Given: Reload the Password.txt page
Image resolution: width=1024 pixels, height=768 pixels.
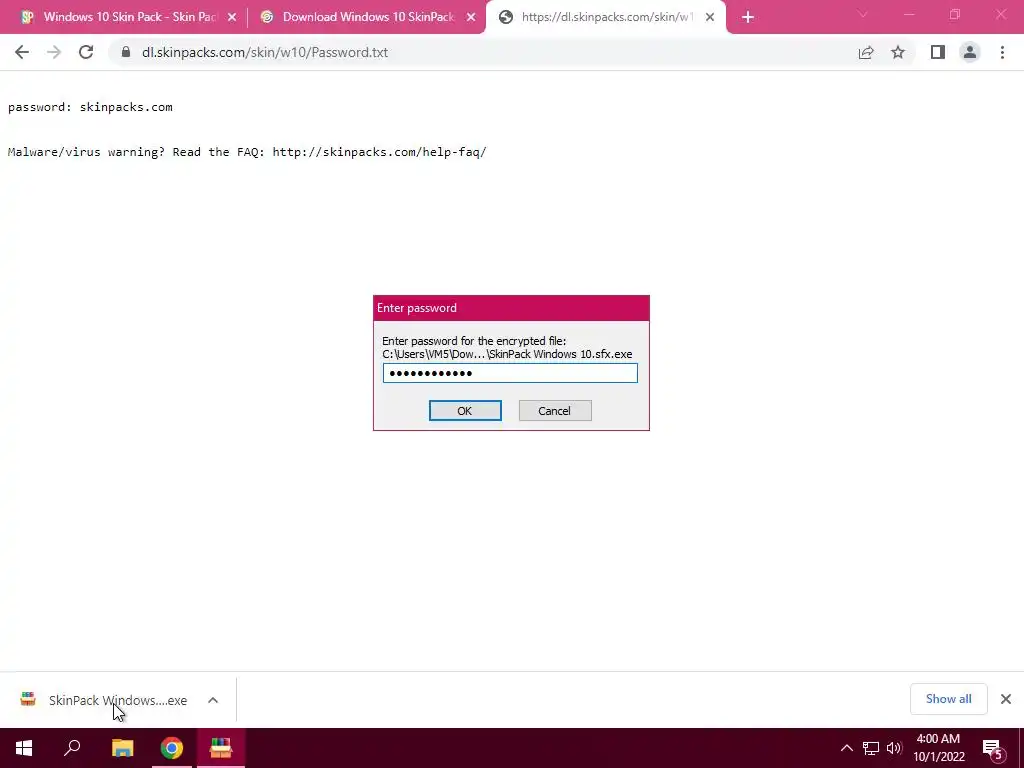Looking at the screenshot, I should click(x=86, y=52).
